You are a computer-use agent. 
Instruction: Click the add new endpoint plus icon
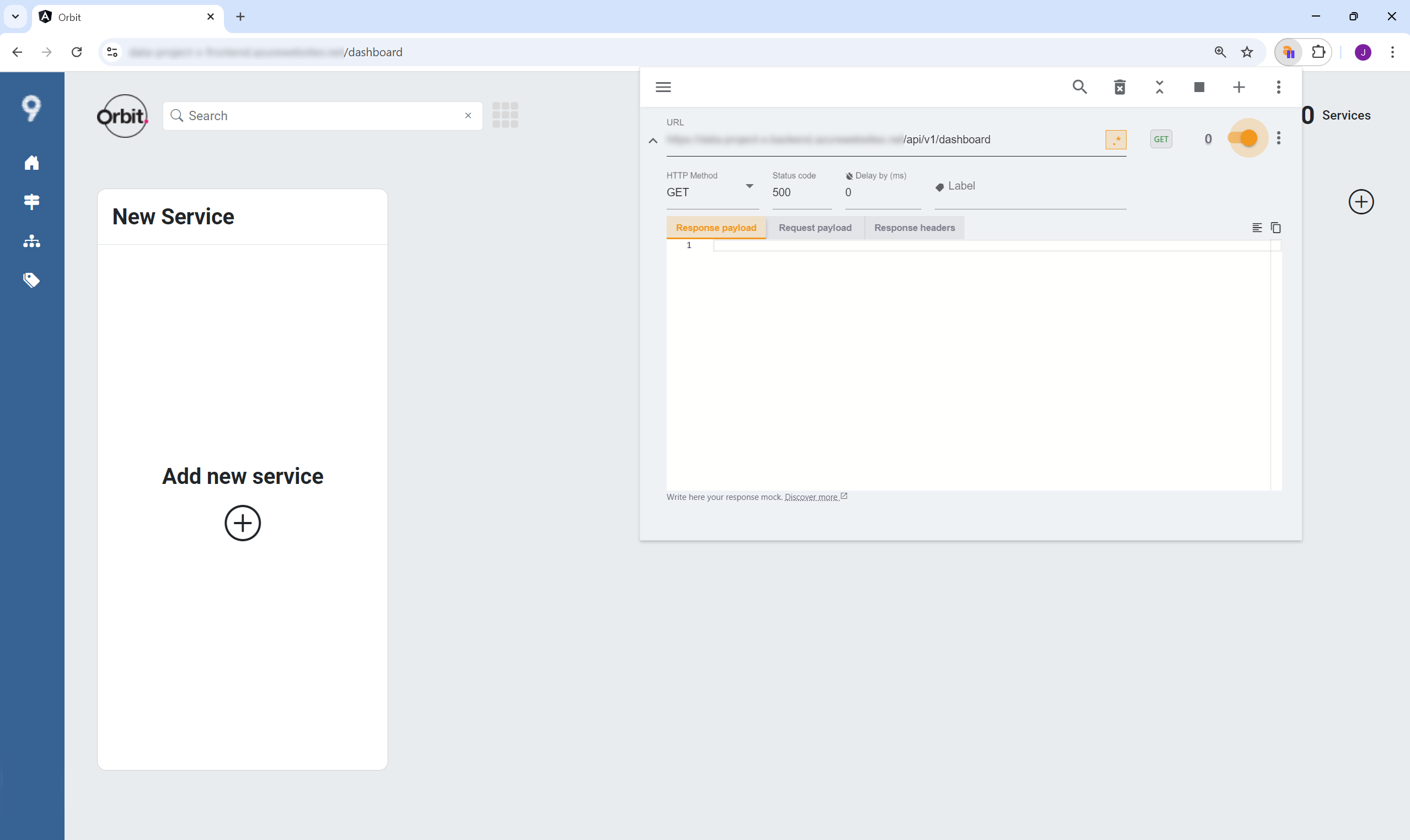1239,87
